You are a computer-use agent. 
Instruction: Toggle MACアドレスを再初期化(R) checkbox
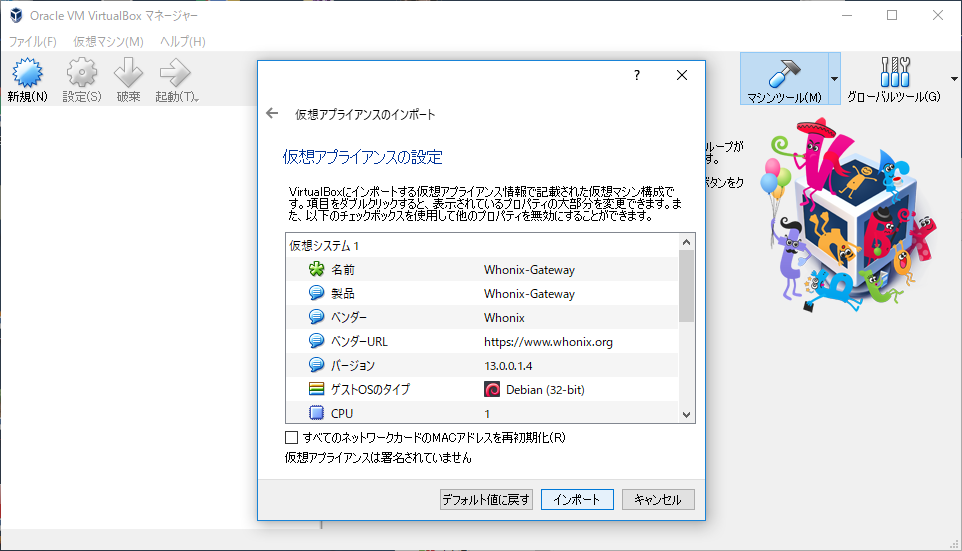(x=291, y=437)
